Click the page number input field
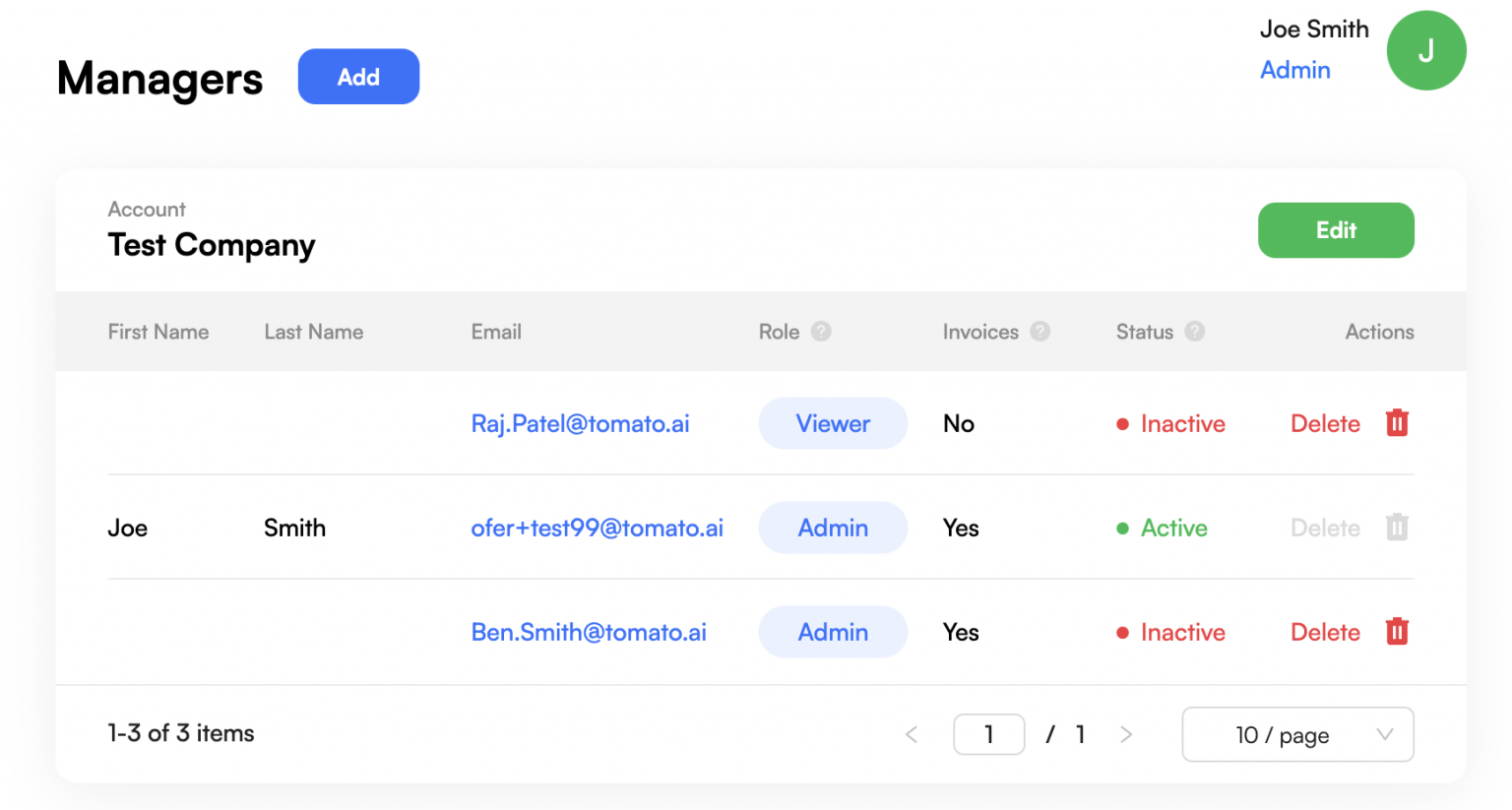The image size is (1512, 810). tap(988, 735)
